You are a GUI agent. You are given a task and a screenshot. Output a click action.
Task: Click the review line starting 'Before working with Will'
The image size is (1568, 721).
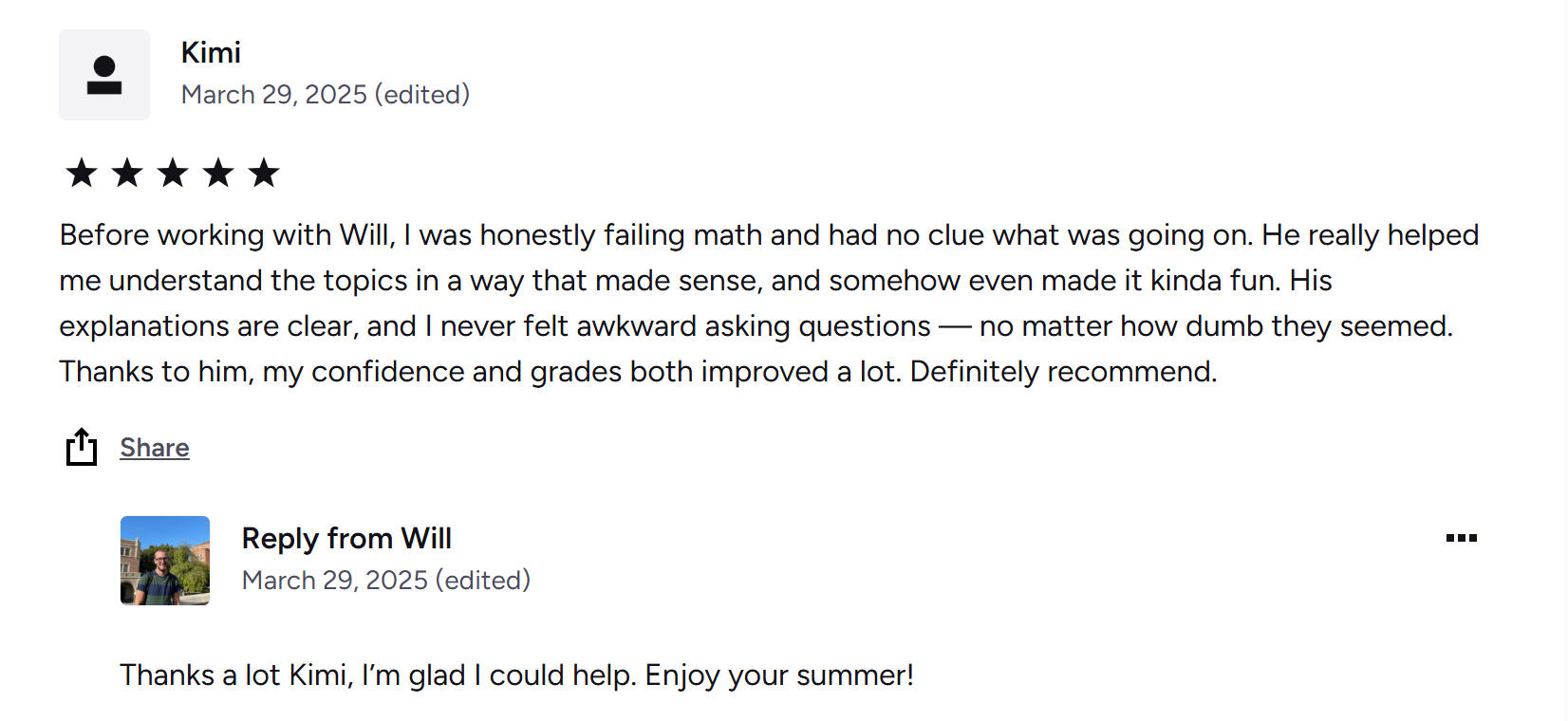pos(769,235)
